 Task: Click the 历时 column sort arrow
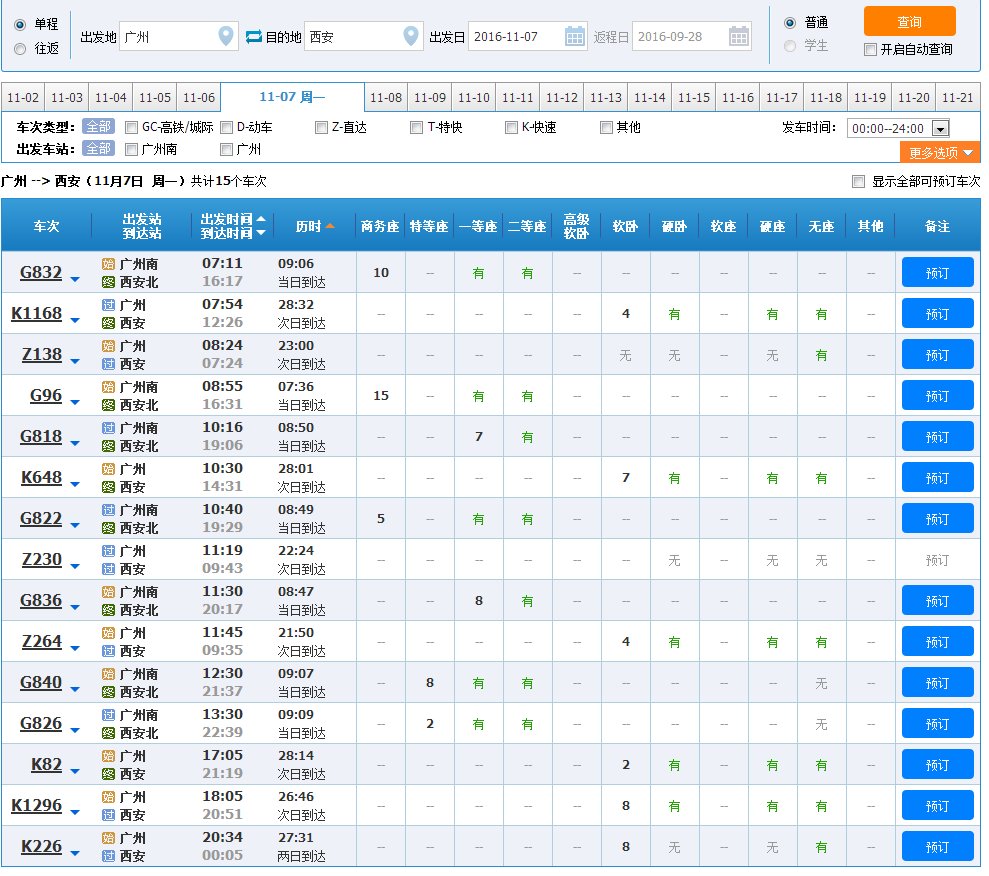point(331,226)
